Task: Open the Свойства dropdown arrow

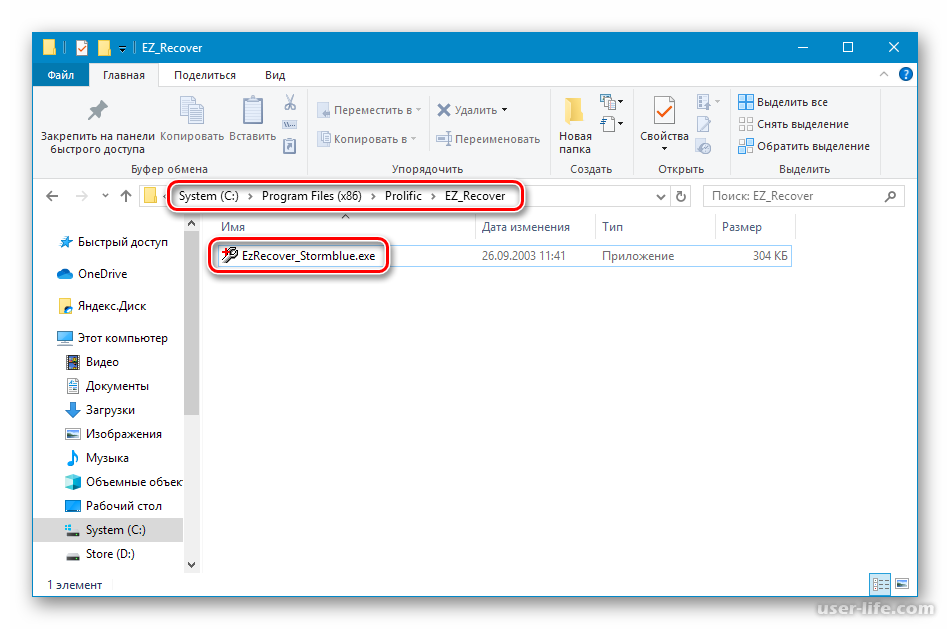Action: tap(664, 148)
